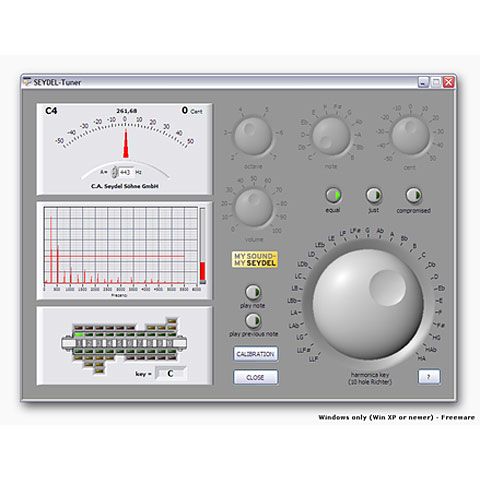Select octave 4 on the octave dial

coord(241,110)
